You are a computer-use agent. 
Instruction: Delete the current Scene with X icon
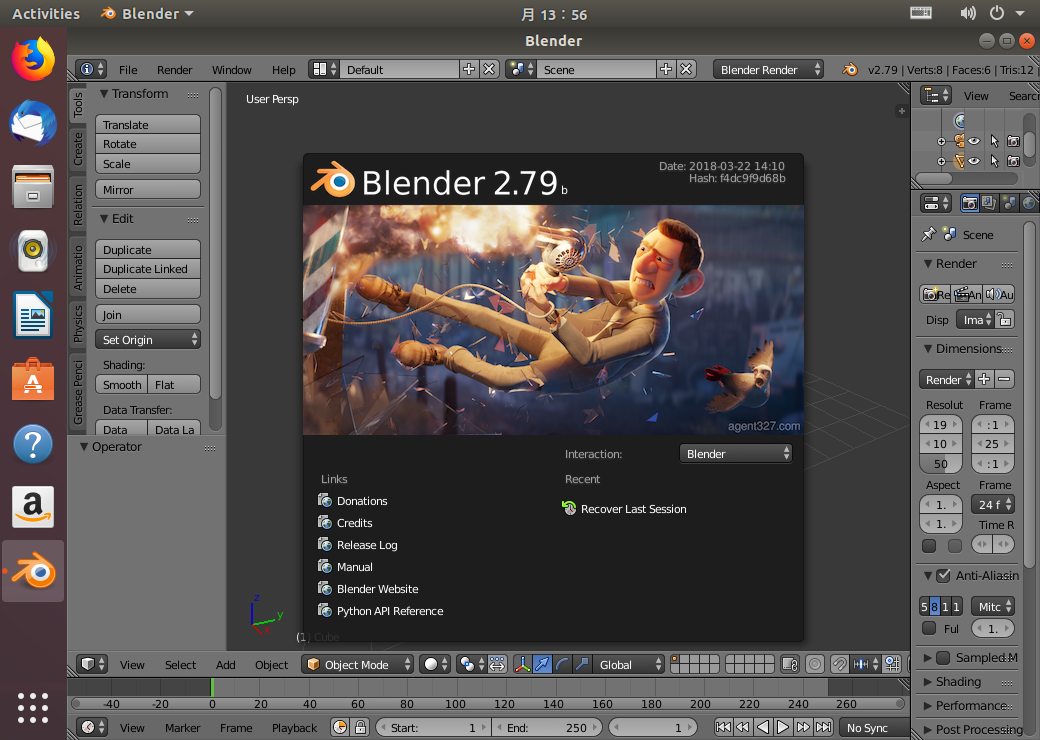pos(686,69)
